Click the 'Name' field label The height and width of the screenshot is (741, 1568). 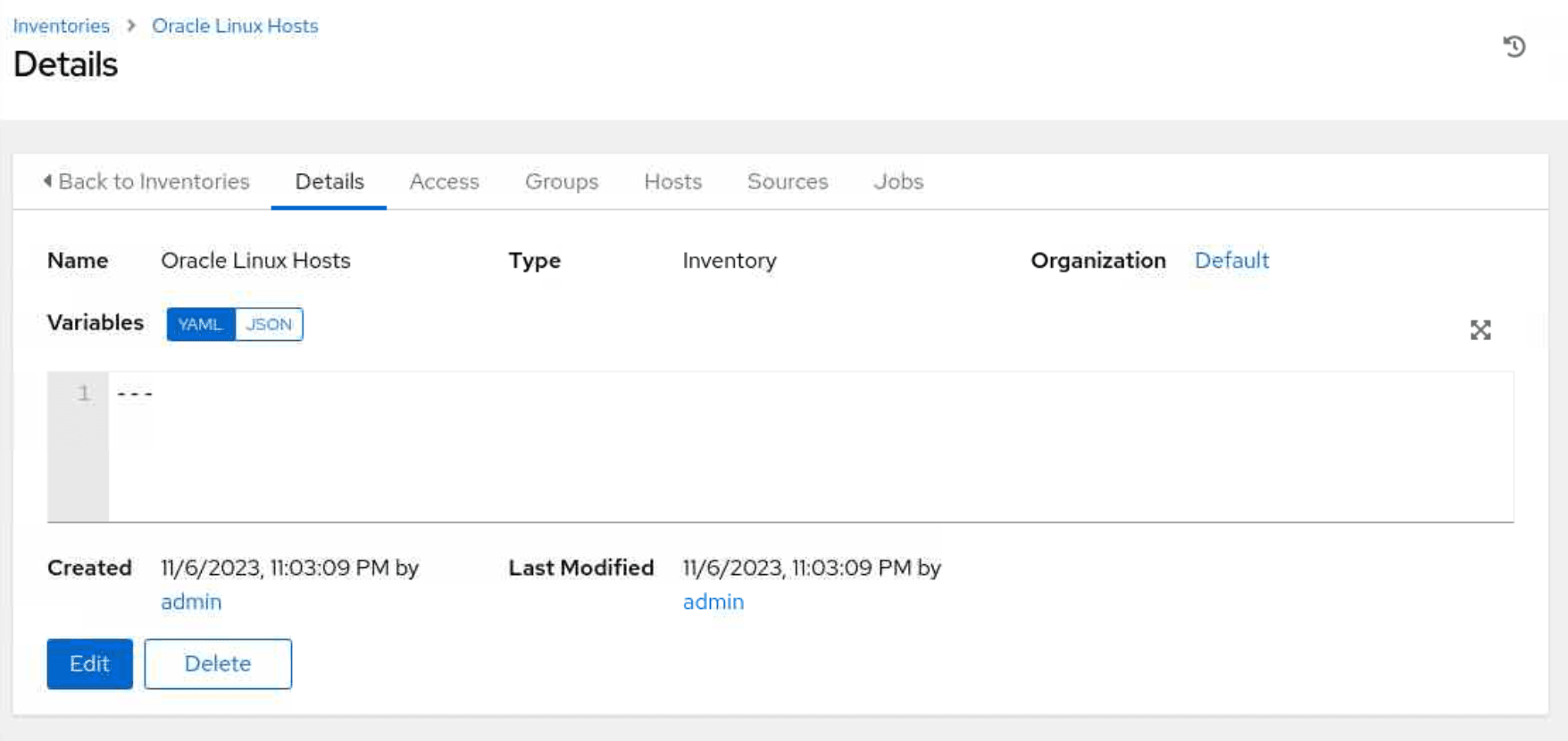coord(78,261)
